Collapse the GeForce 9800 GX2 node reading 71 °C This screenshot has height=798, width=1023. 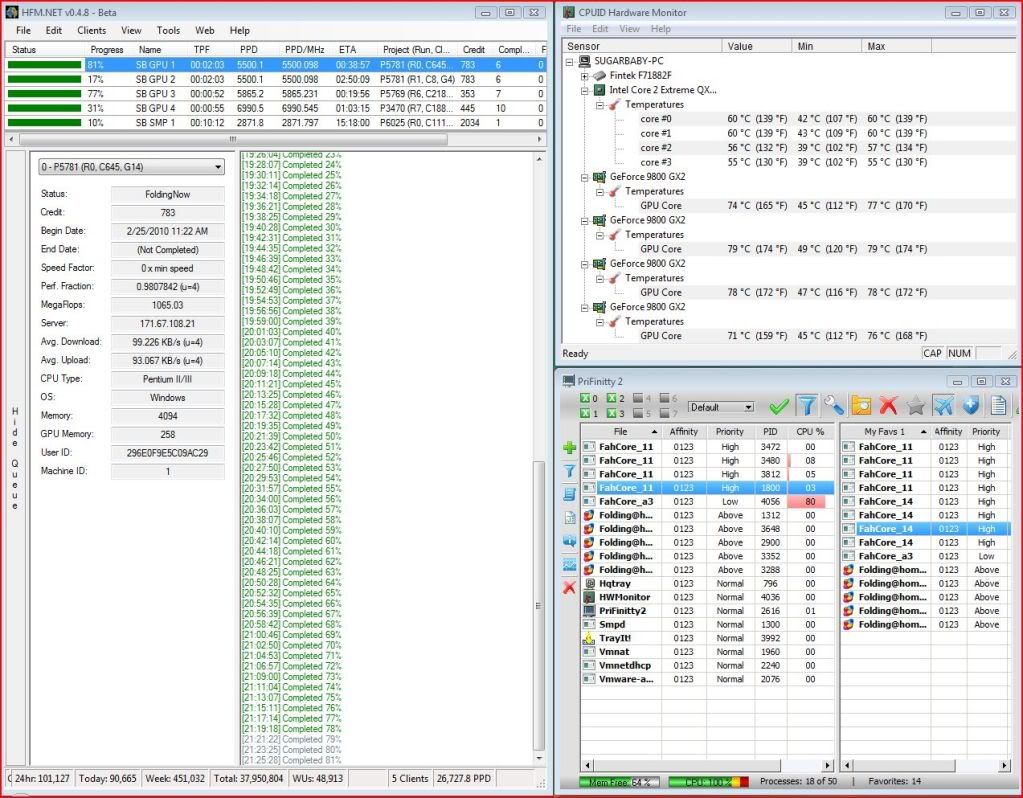click(x=585, y=307)
